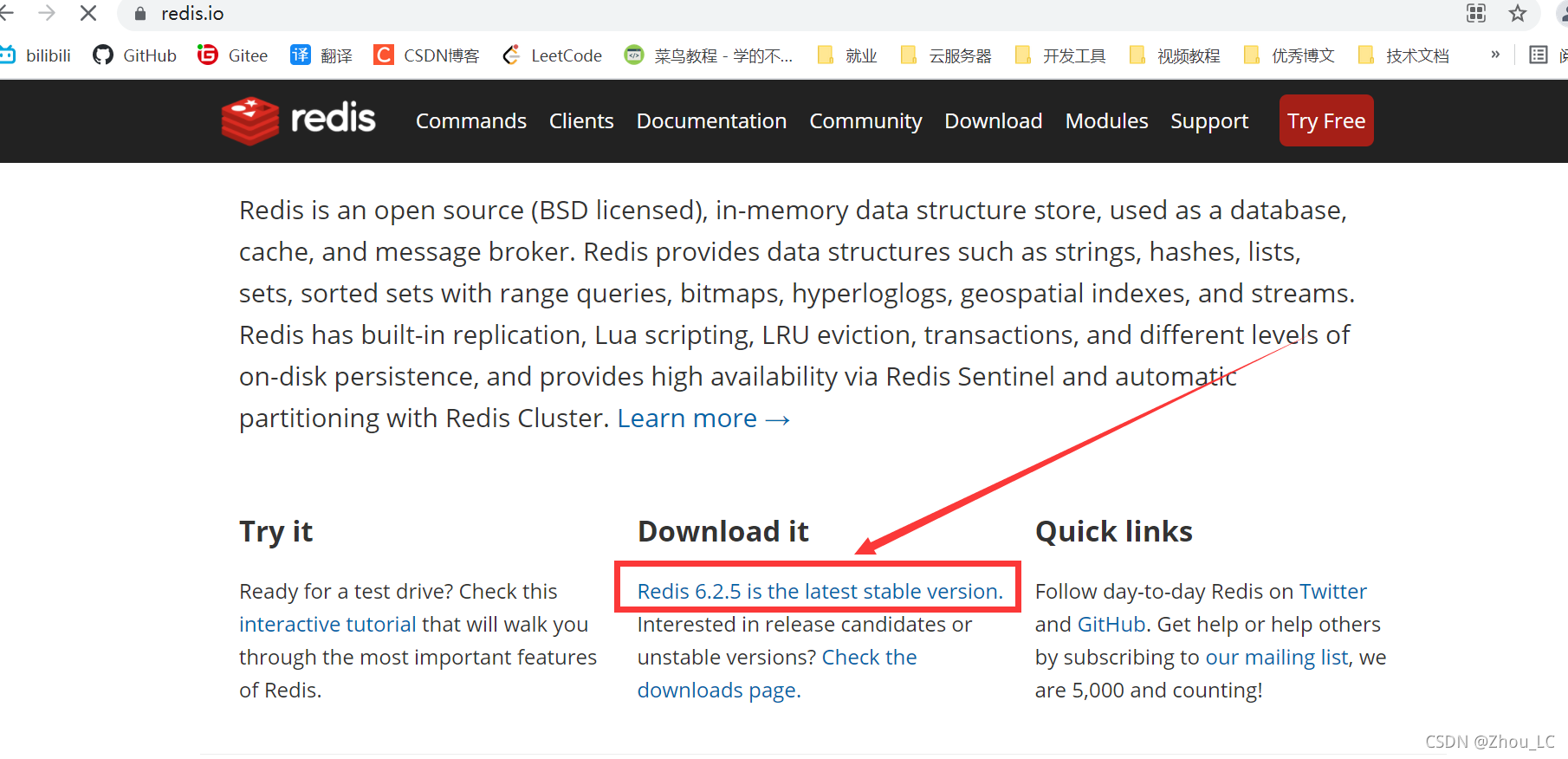Open the GitHub bookmark
This screenshot has width=1568, height=759.
134,55
